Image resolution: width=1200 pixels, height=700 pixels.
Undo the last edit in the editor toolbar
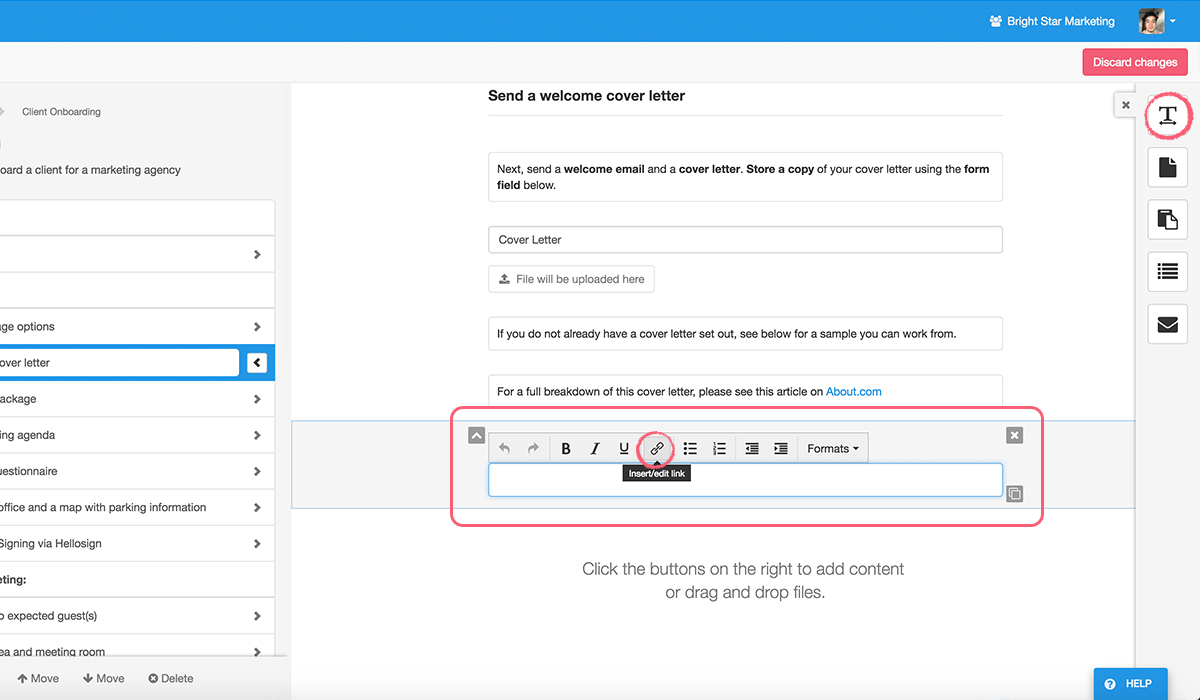[504, 449]
